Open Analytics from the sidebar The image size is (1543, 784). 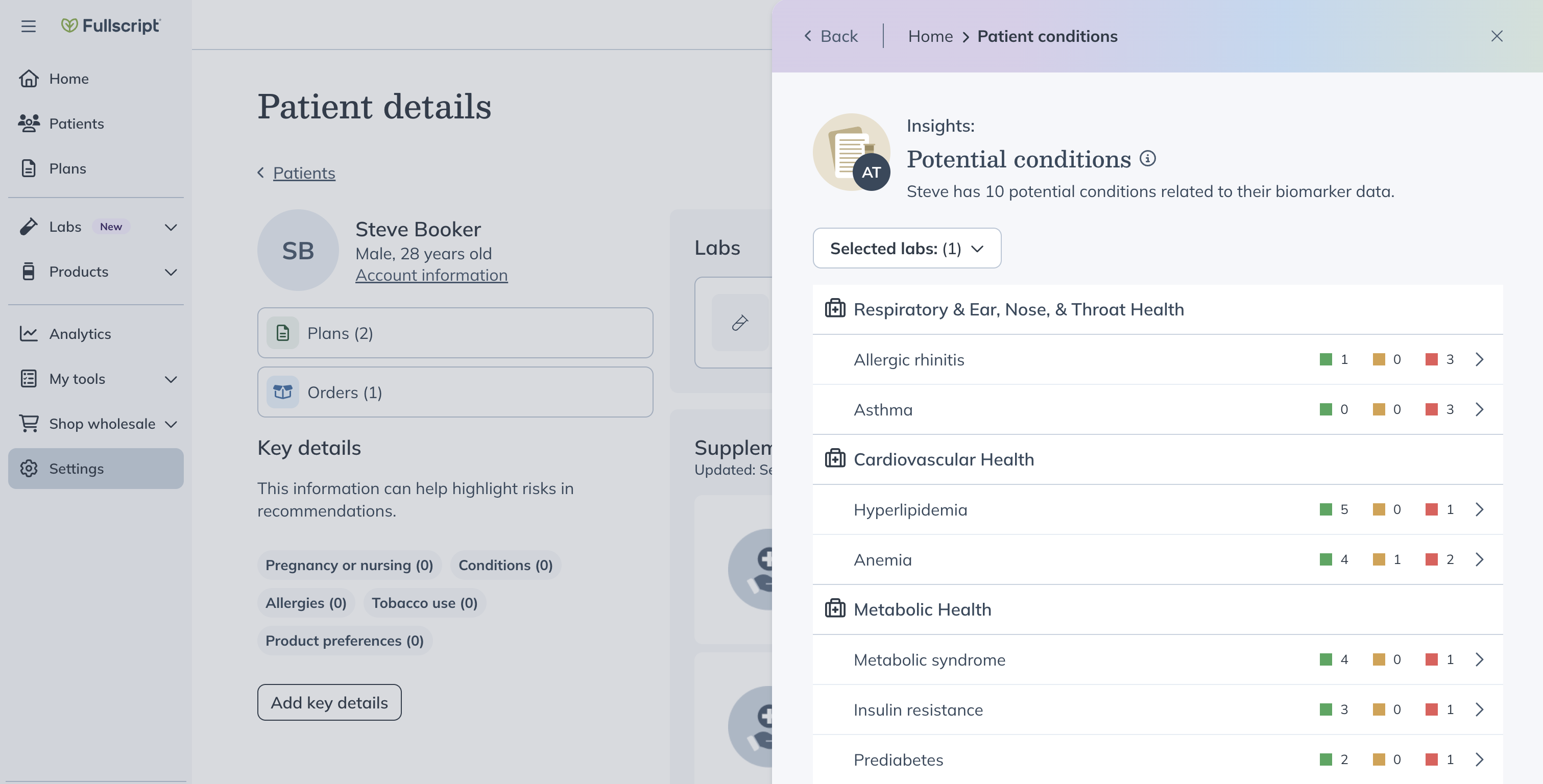coord(80,334)
